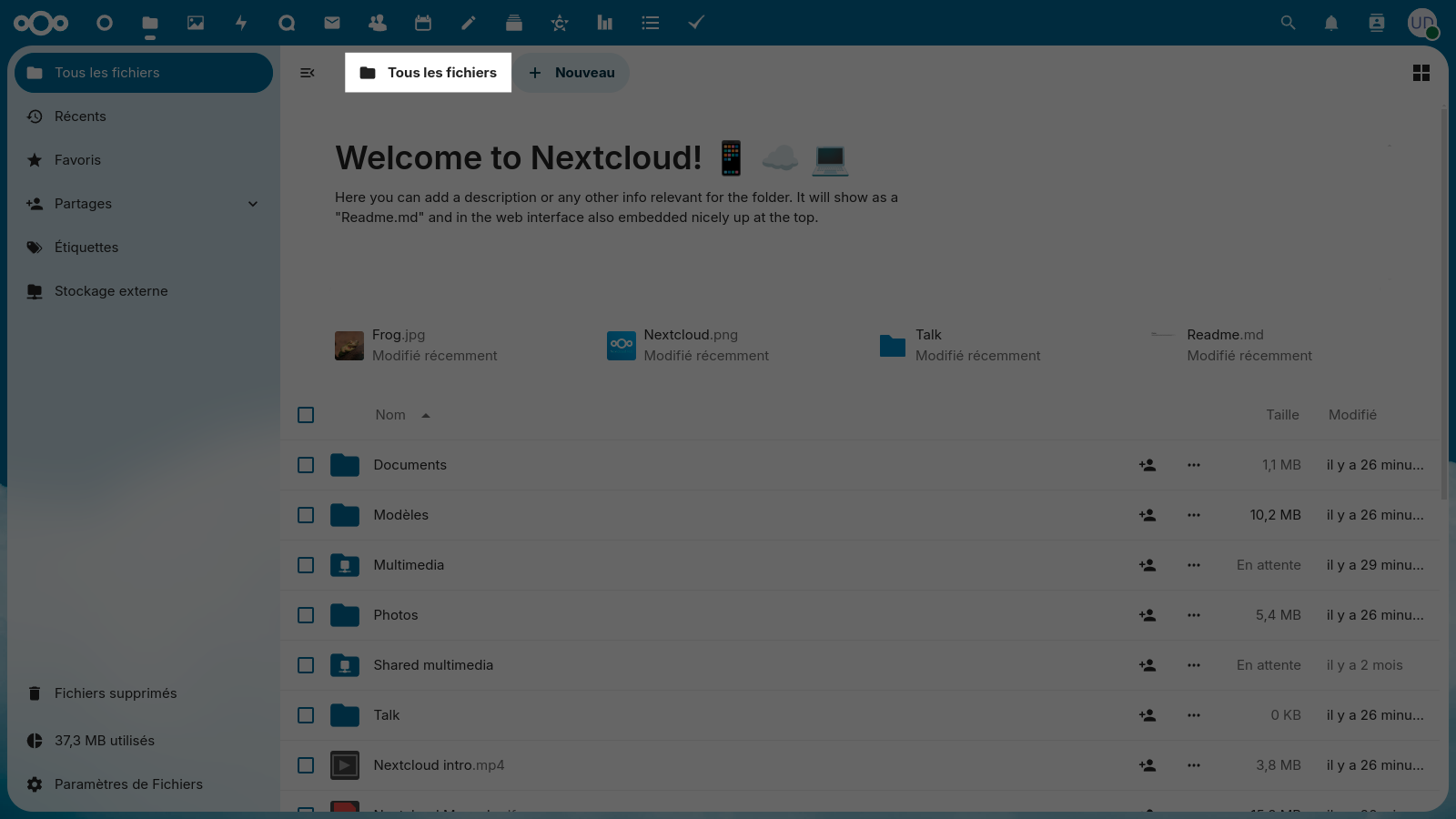Sort by Modifié column header
Screen dimensions: 1456x819
[x=1352, y=415]
